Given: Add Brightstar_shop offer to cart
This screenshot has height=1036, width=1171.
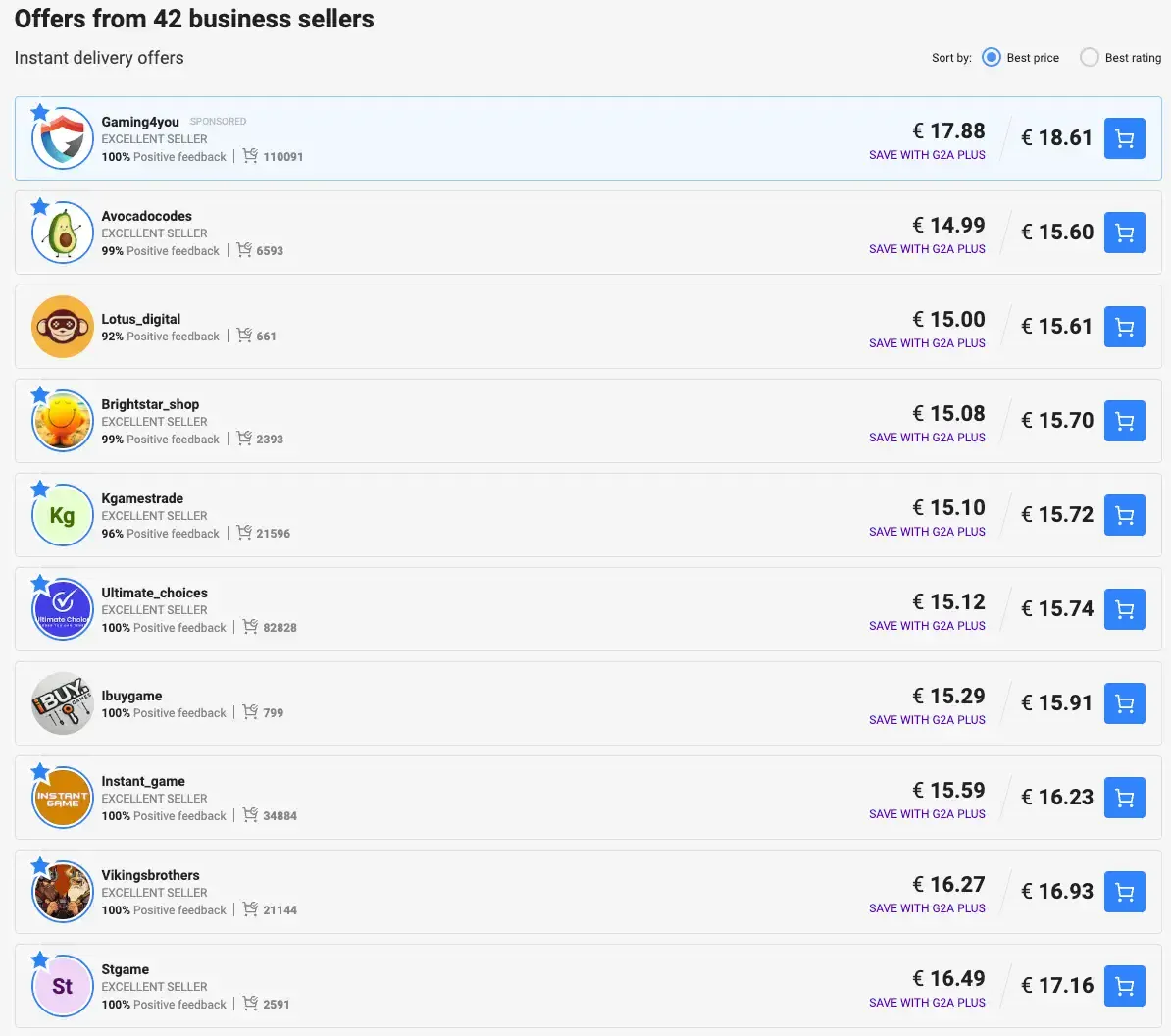Looking at the screenshot, I should pos(1124,421).
